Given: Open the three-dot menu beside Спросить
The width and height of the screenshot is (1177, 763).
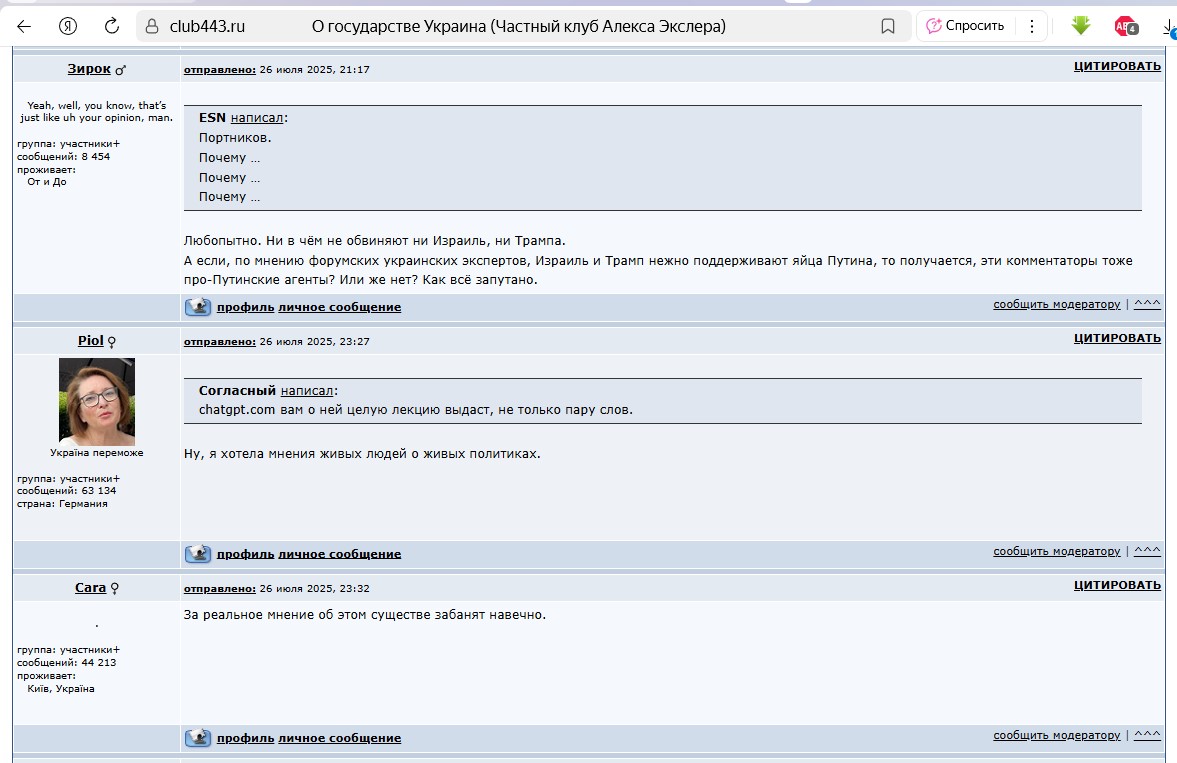Looking at the screenshot, I should click(1031, 26).
